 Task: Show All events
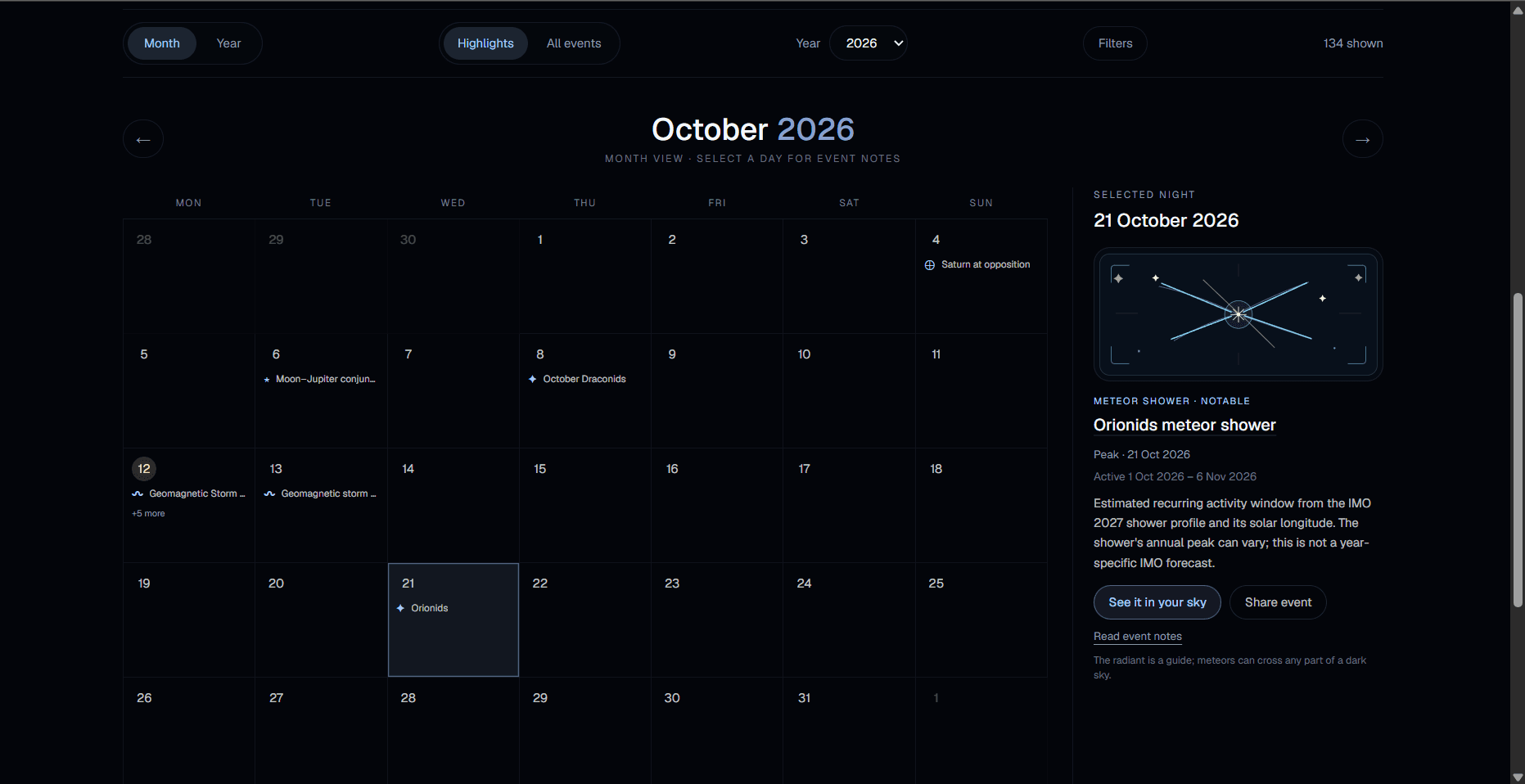(574, 43)
